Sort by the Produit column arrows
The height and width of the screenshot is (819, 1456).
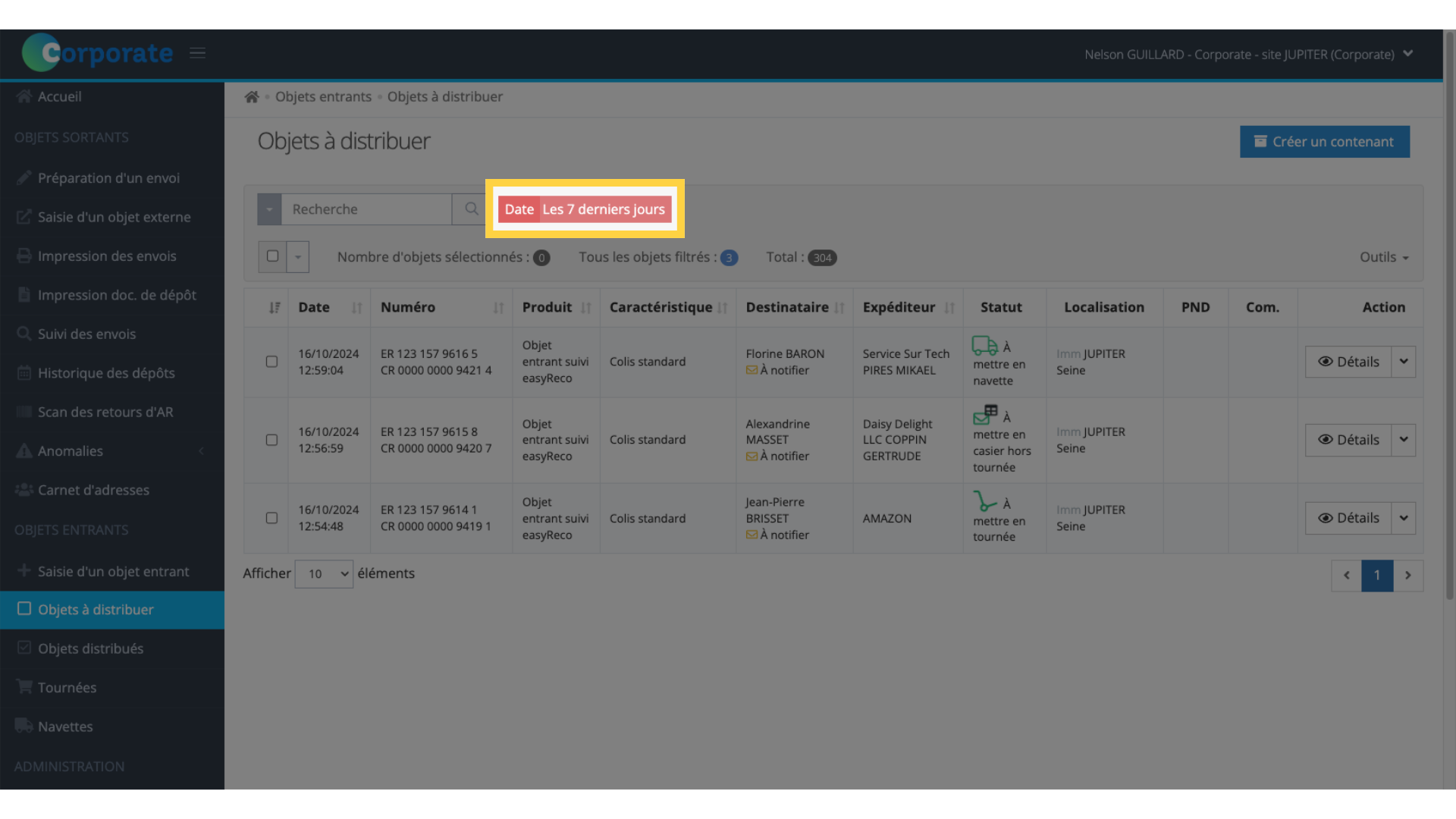click(x=585, y=308)
